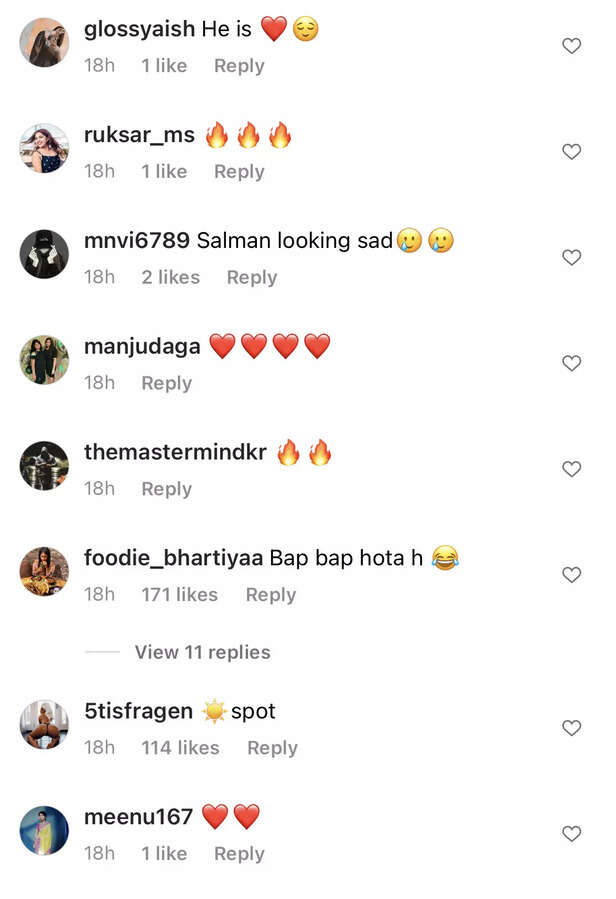Like glossyaish's comment using the heart icon
The width and height of the screenshot is (616, 899).
tap(571, 46)
